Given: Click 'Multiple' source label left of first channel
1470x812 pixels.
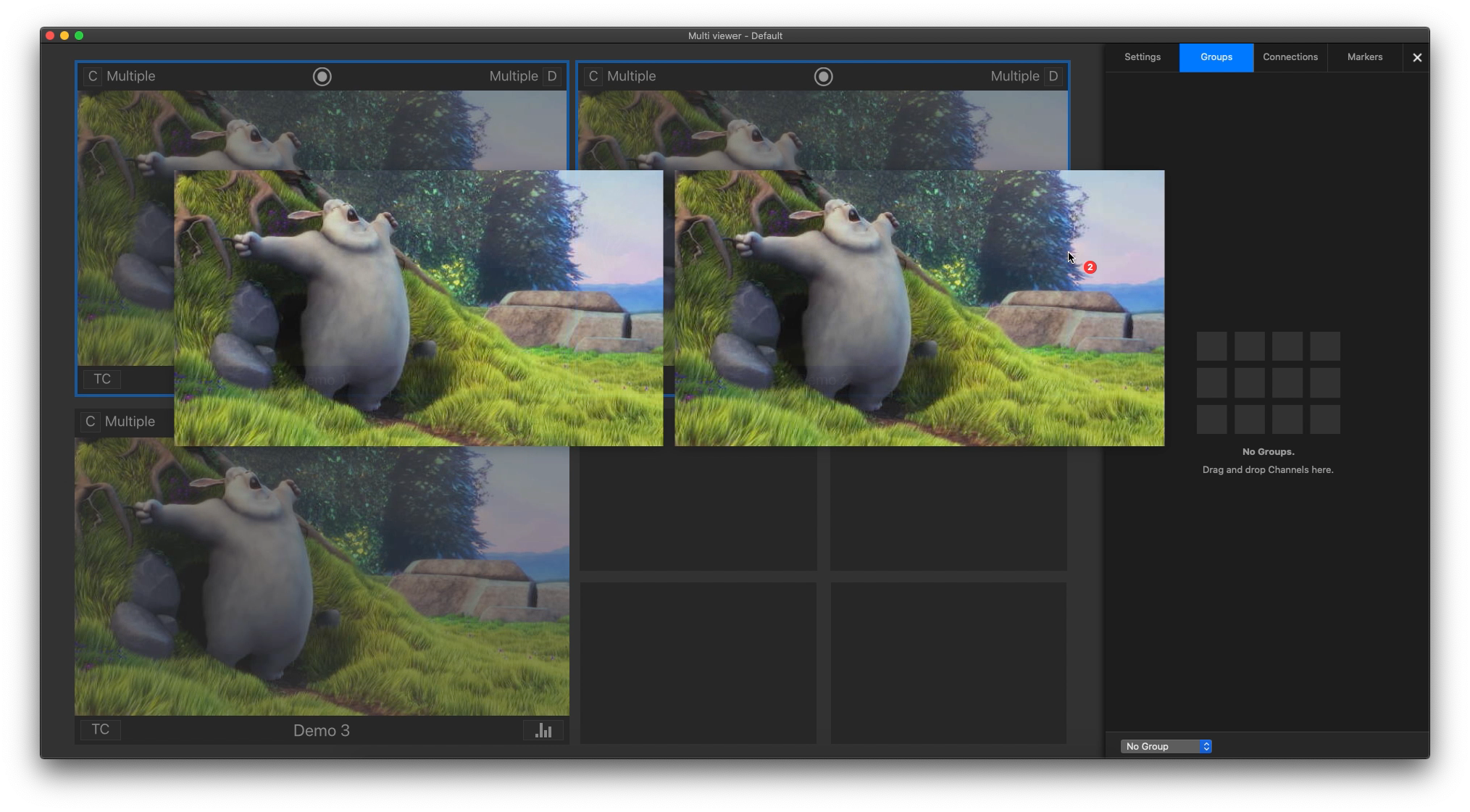Looking at the screenshot, I should [130, 76].
